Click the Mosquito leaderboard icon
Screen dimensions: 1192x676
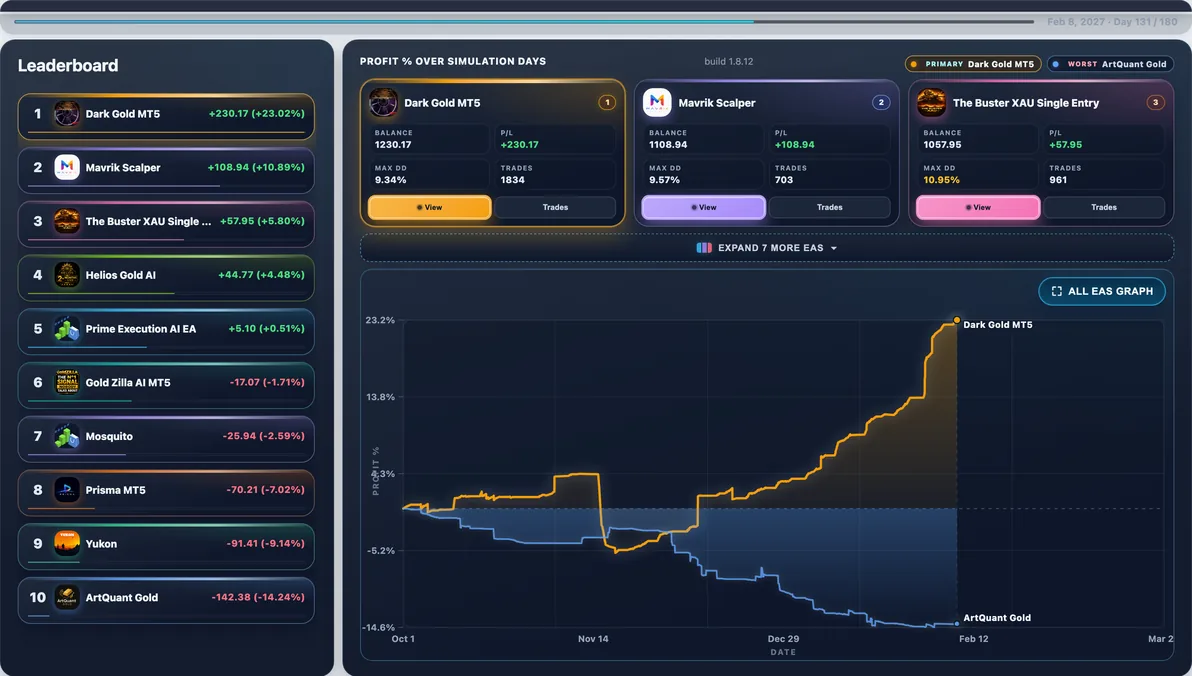67,436
